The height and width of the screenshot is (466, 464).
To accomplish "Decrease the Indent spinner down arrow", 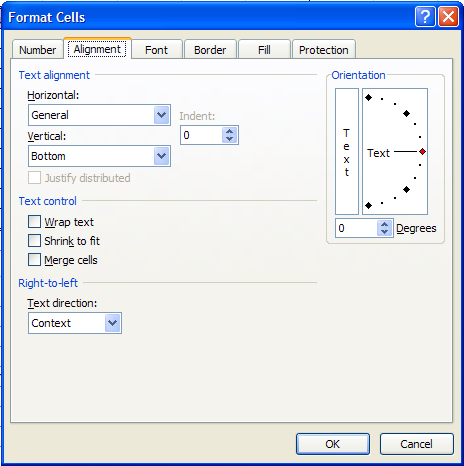I will pyautogui.click(x=229, y=139).
